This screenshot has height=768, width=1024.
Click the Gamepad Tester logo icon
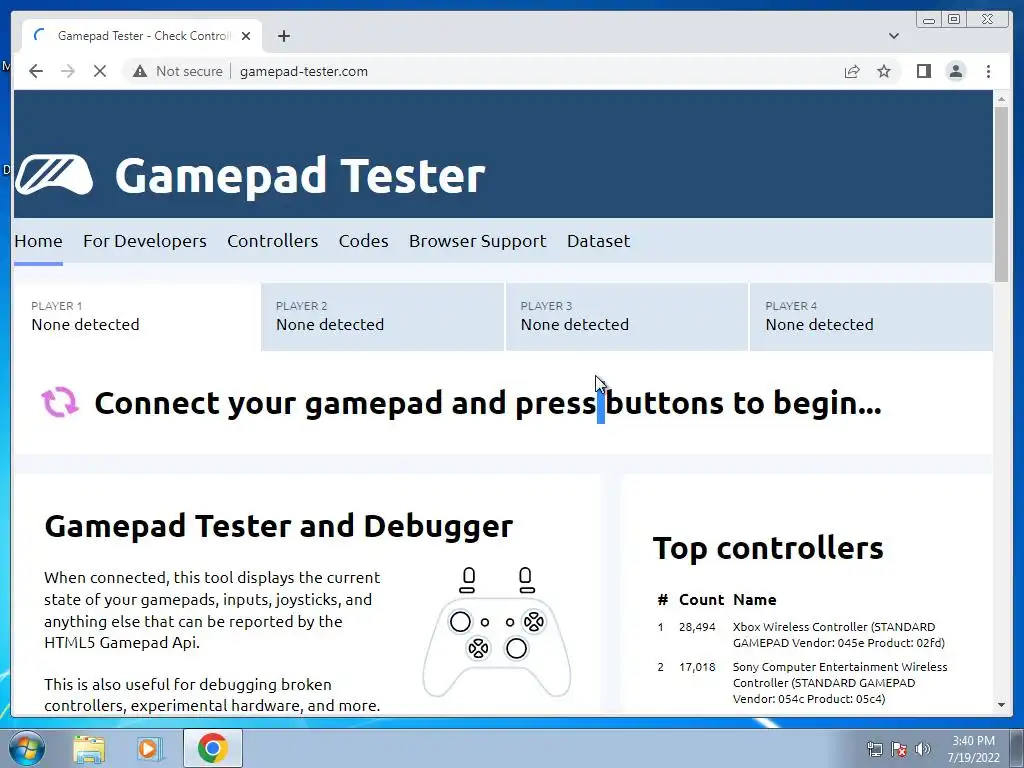[x=54, y=175]
